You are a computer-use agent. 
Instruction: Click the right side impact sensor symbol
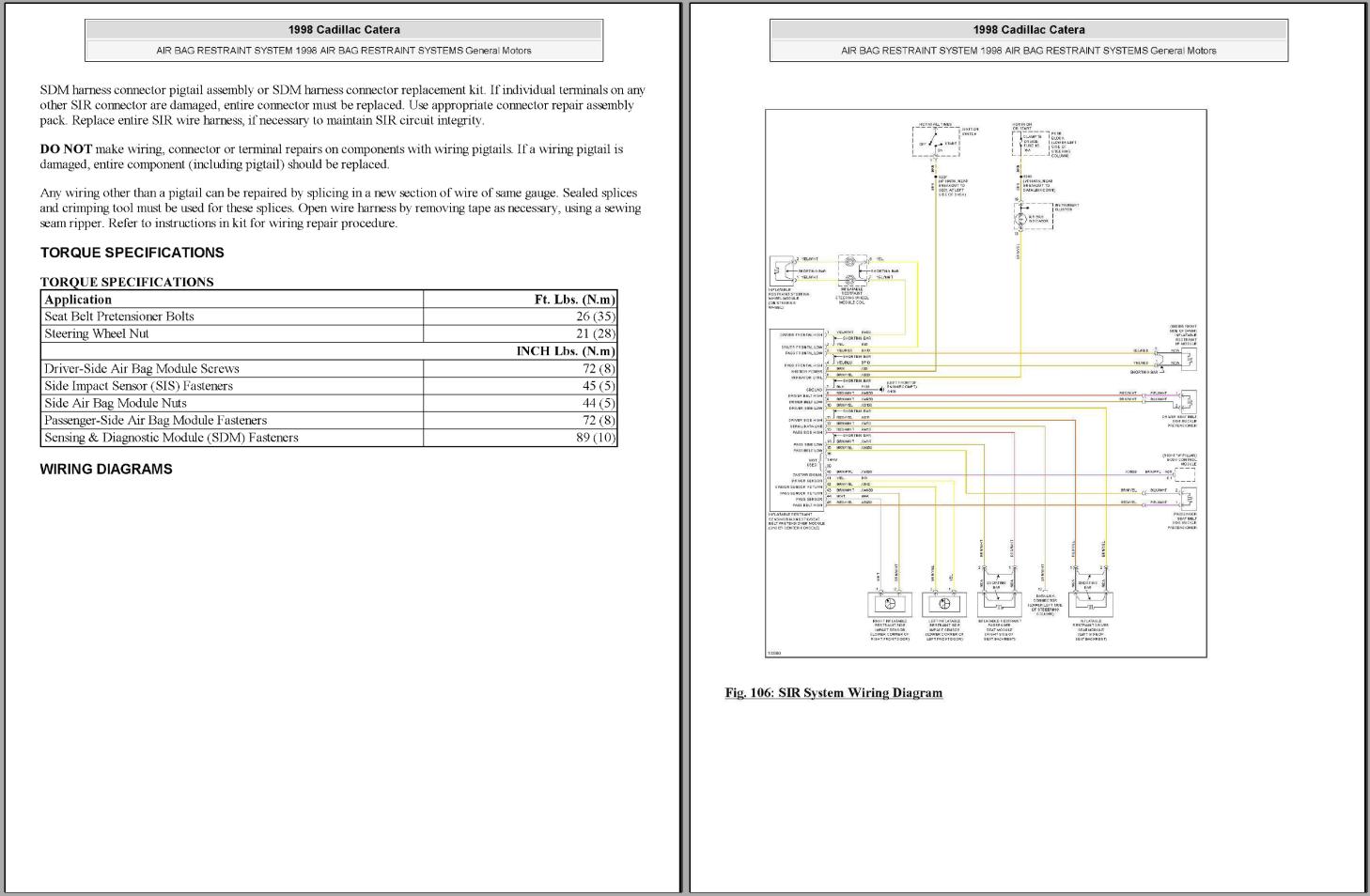pyautogui.click(x=891, y=603)
